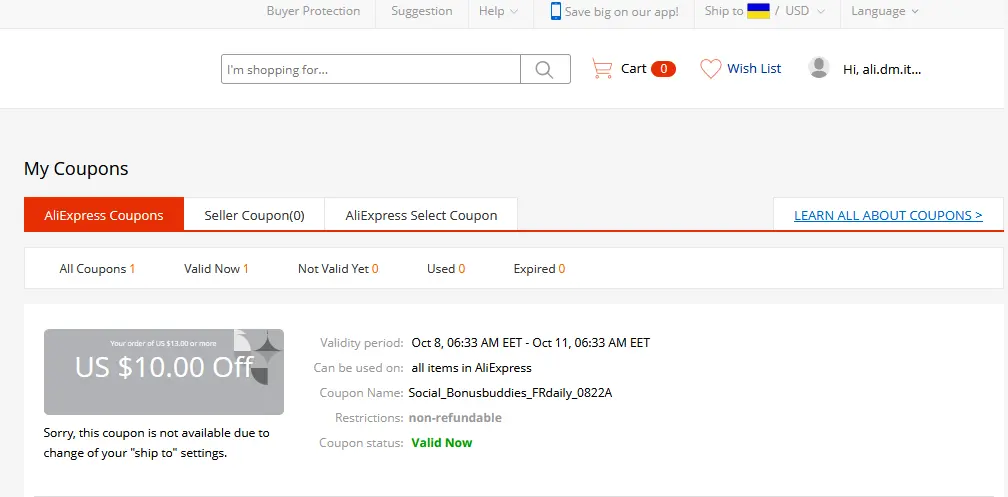
Task: Filter by Valid Now coupons
Action: [x=216, y=269]
